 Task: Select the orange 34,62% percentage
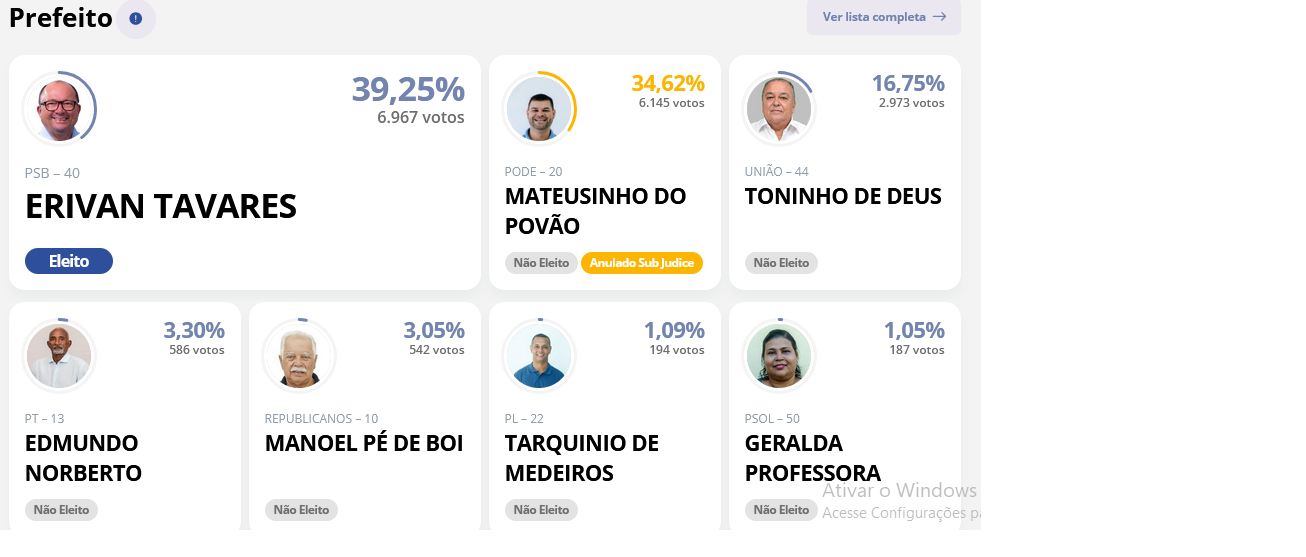click(x=668, y=83)
